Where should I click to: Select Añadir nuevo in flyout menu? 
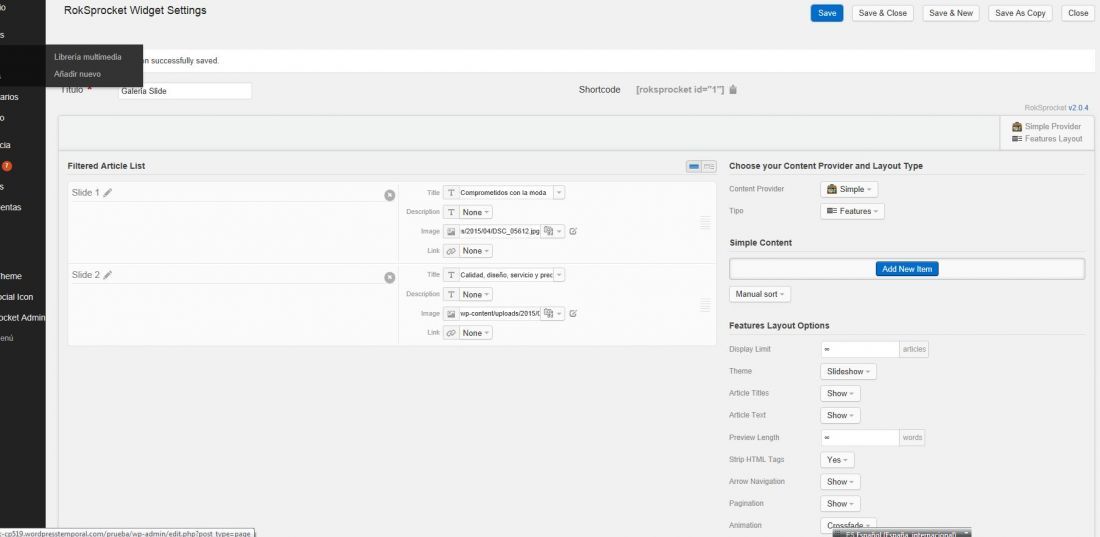(x=77, y=74)
